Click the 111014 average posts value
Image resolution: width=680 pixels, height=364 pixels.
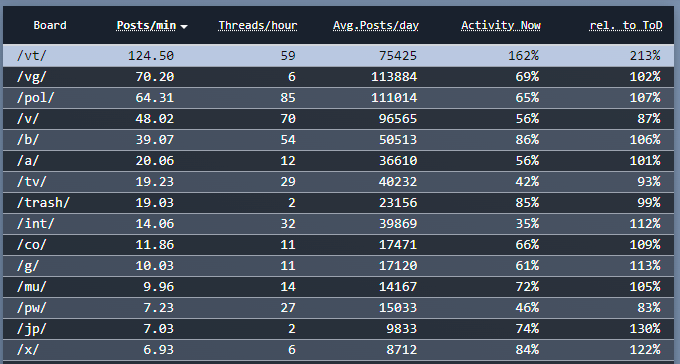coord(394,98)
